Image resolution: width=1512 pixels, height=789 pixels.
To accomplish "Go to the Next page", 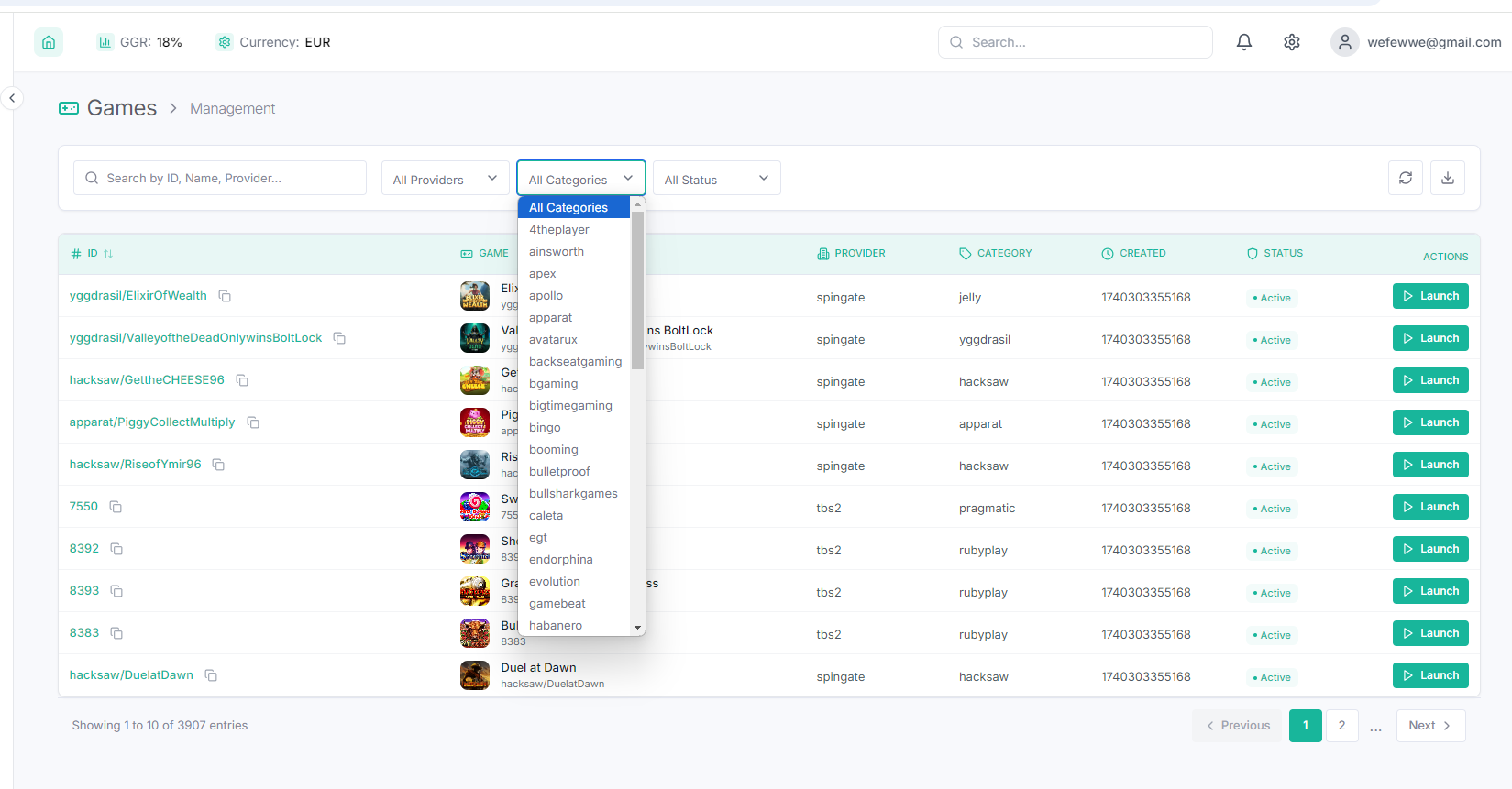I will point(1429,726).
